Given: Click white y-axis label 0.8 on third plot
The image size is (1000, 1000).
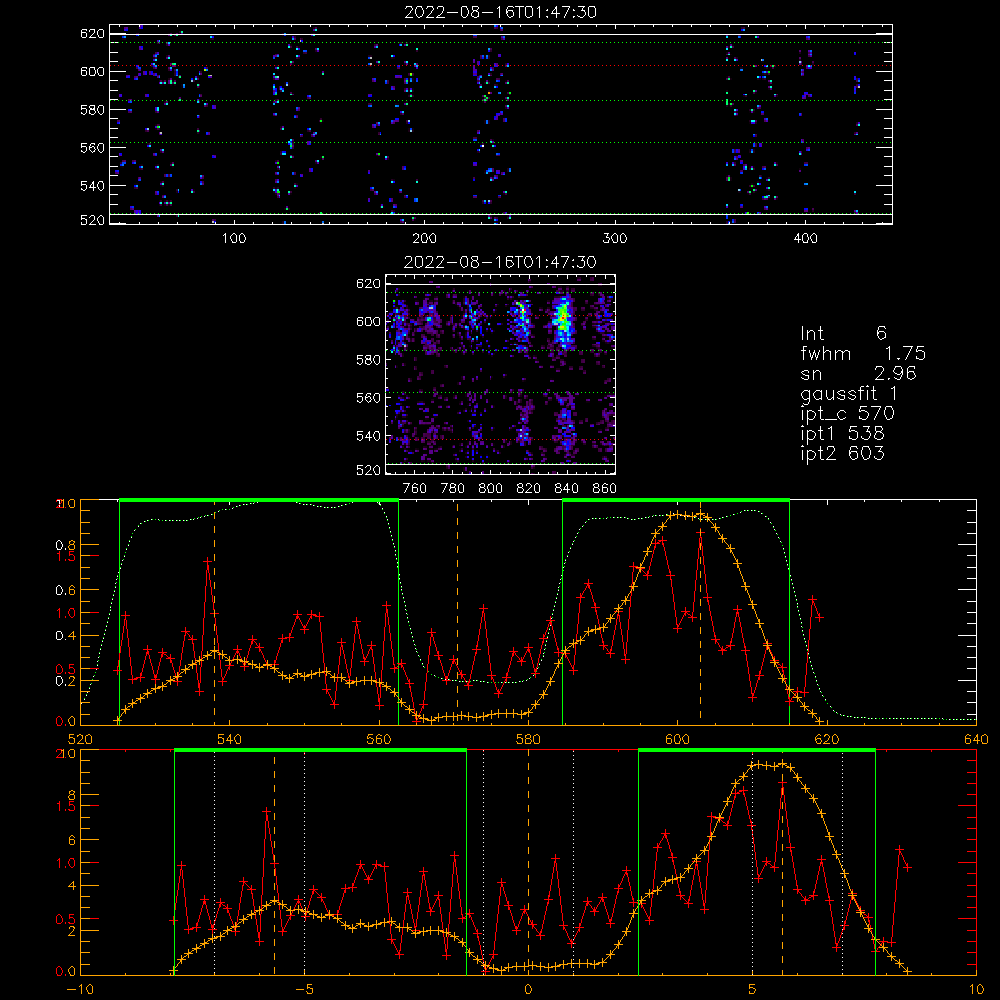Looking at the screenshot, I should 66,545.
